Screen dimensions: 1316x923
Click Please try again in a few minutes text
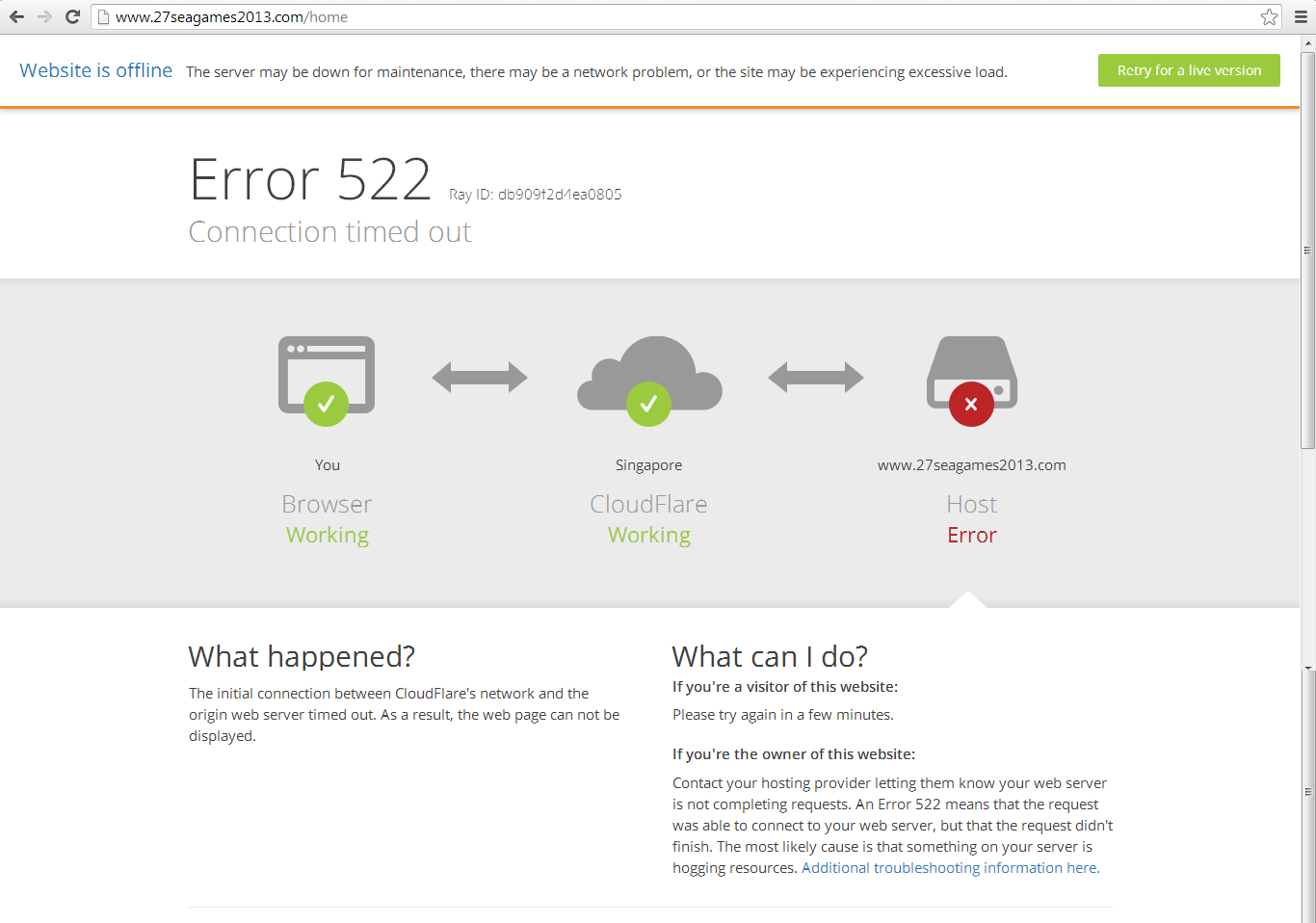[783, 715]
